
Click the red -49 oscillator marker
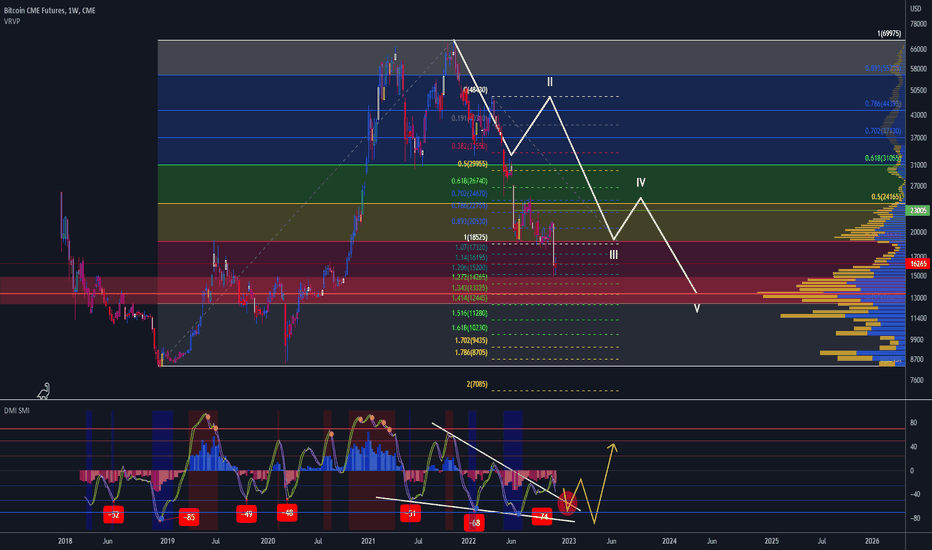click(246, 514)
